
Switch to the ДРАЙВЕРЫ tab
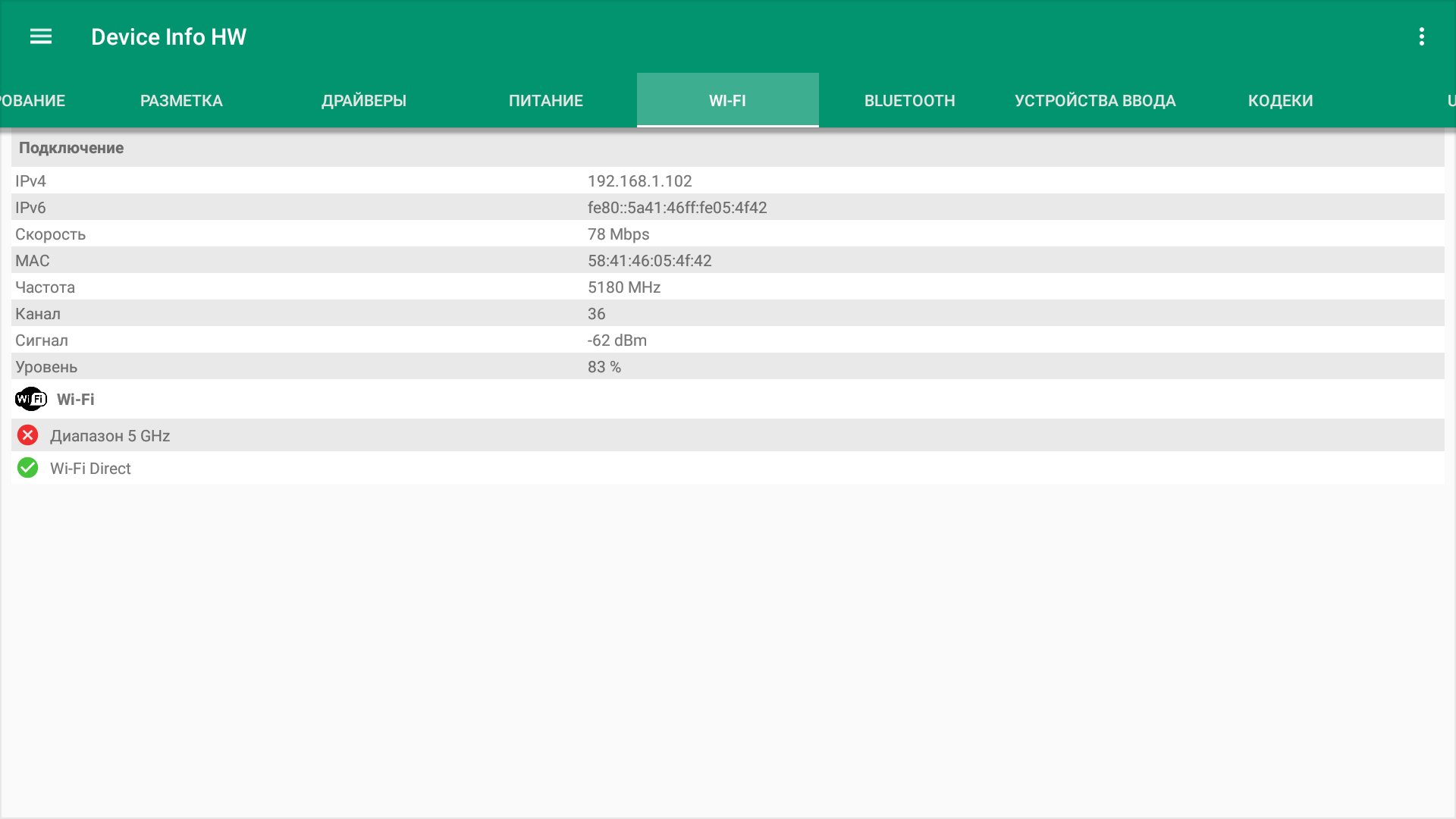[364, 101]
